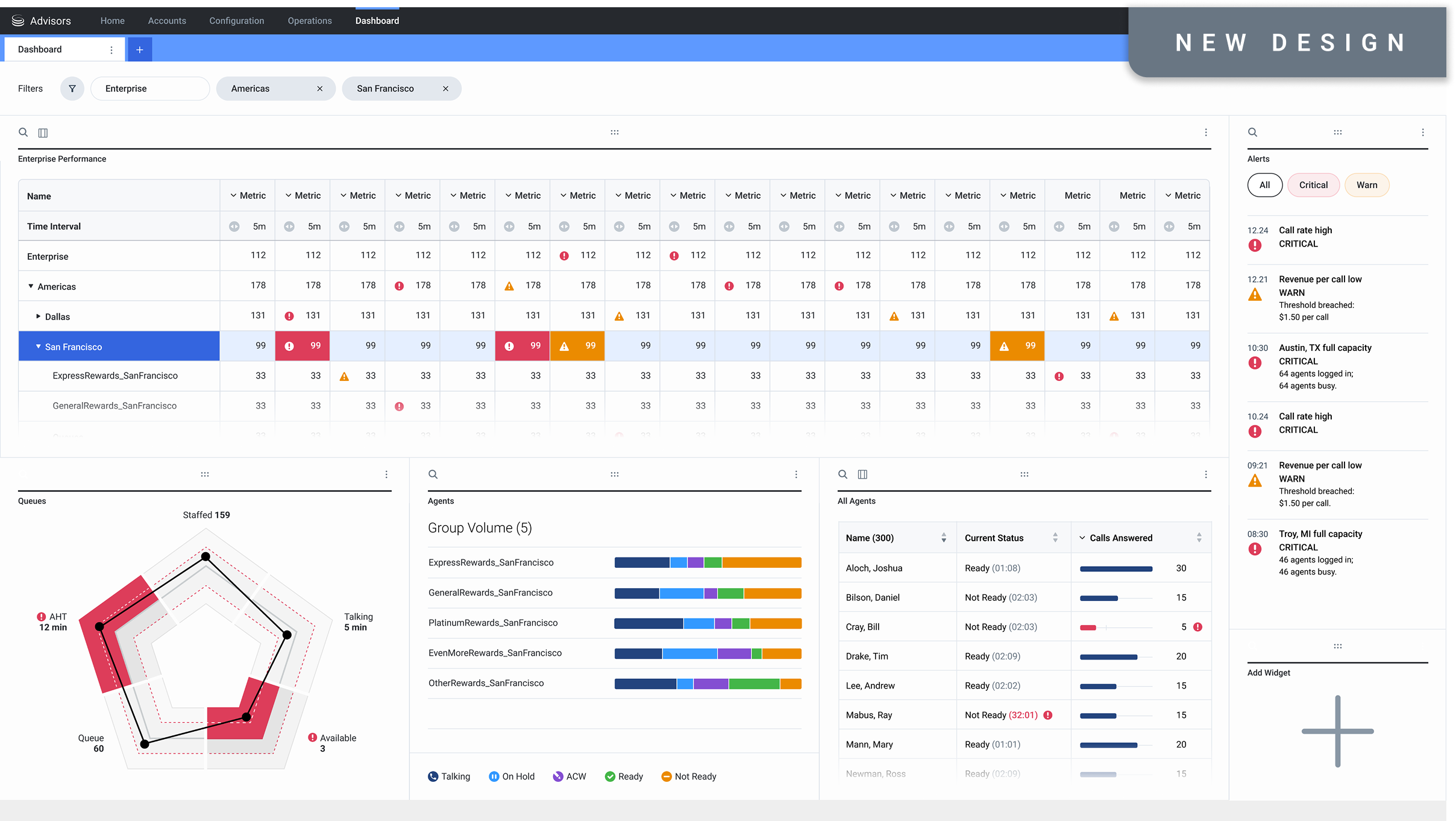Open three-dot menu on Dashboard tab
Screen dimensions: 1456x821
[111, 50]
